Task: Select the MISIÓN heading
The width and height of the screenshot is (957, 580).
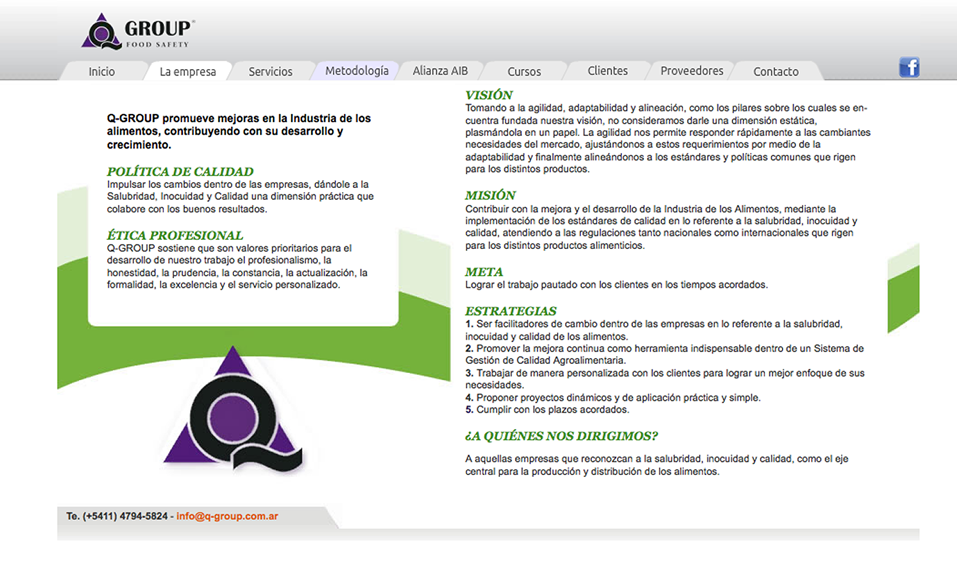Action: coord(490,195)
